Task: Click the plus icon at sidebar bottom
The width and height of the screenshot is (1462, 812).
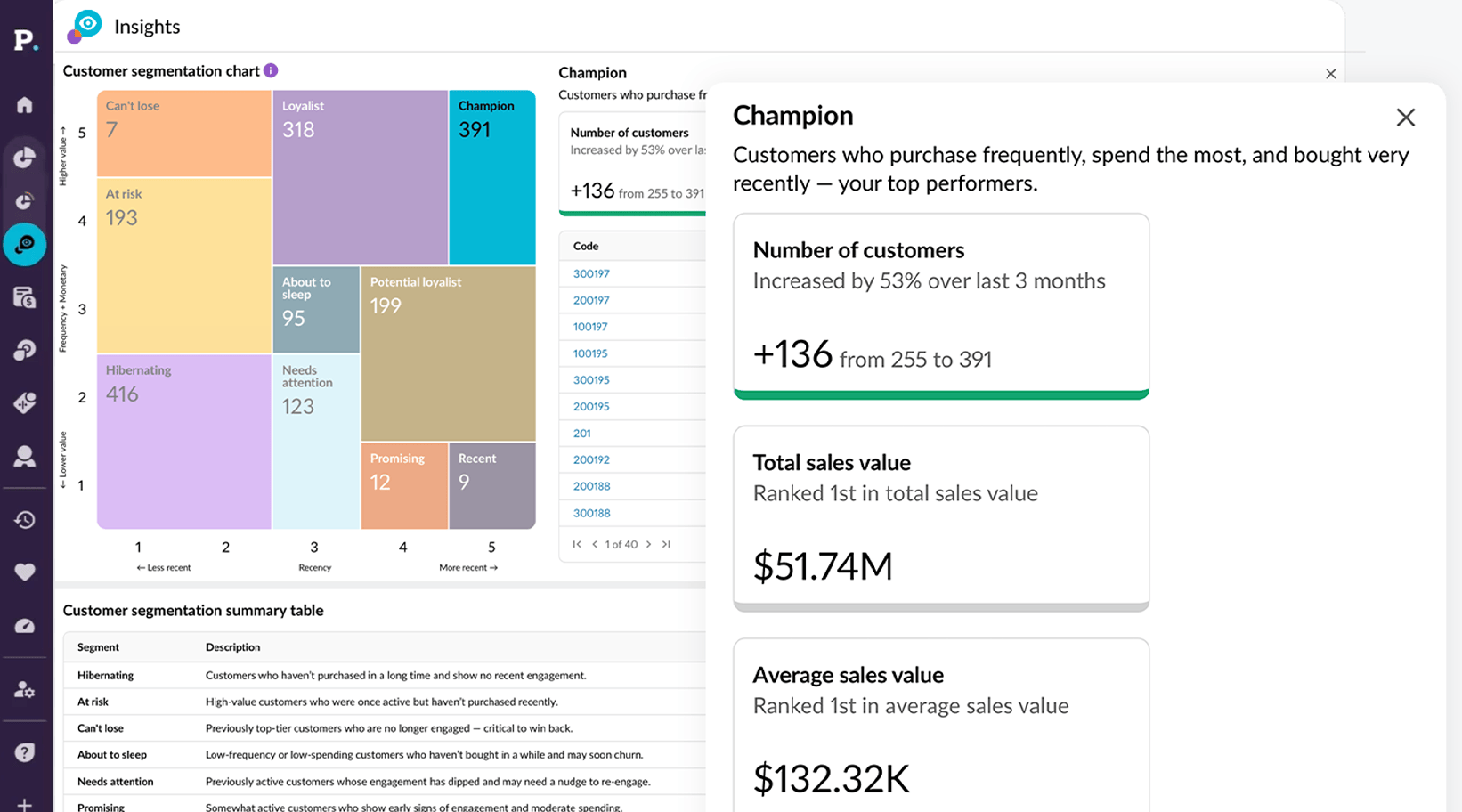Action: tap(25, 804)
